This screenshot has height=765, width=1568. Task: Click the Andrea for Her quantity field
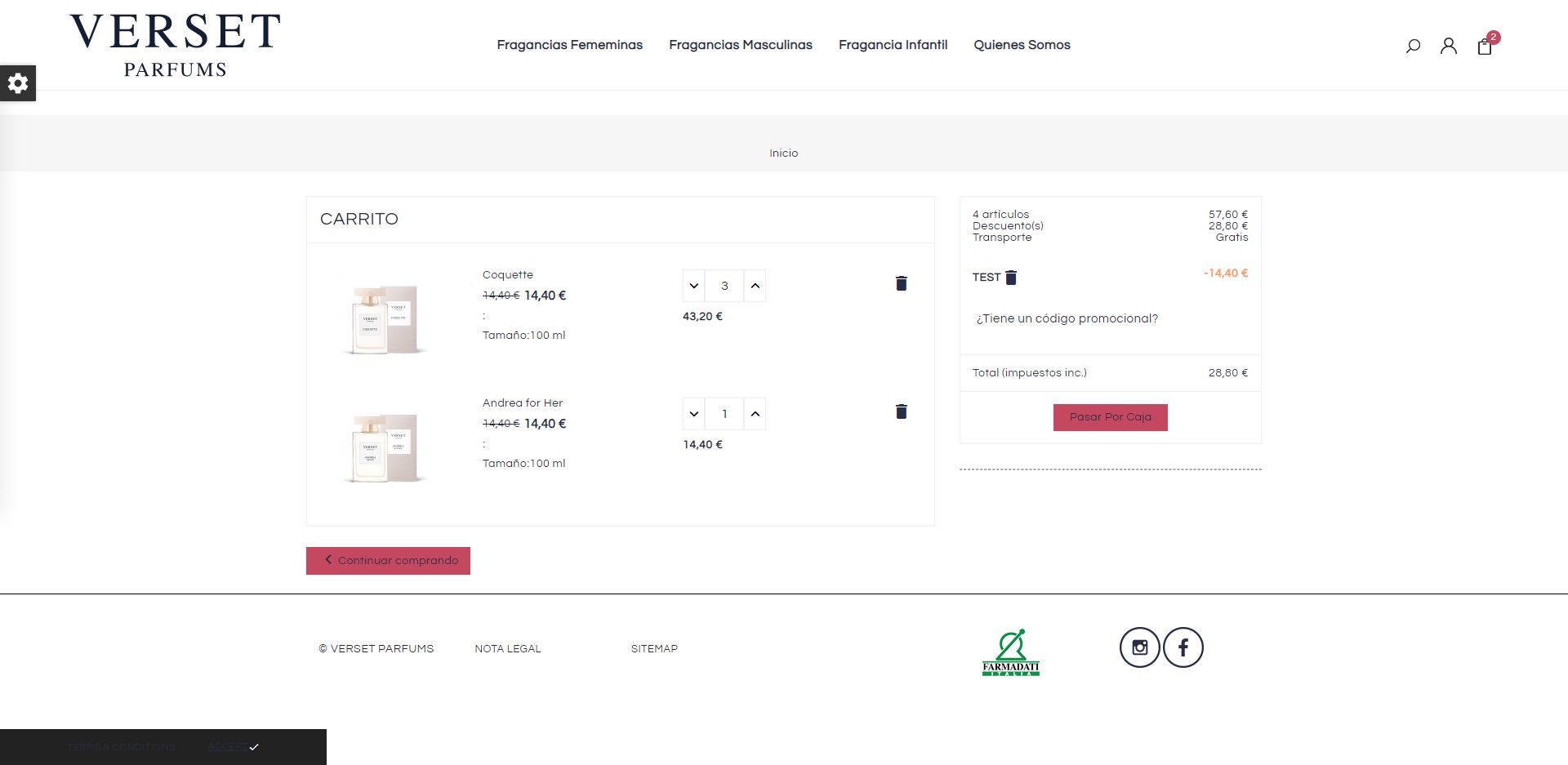724,414
